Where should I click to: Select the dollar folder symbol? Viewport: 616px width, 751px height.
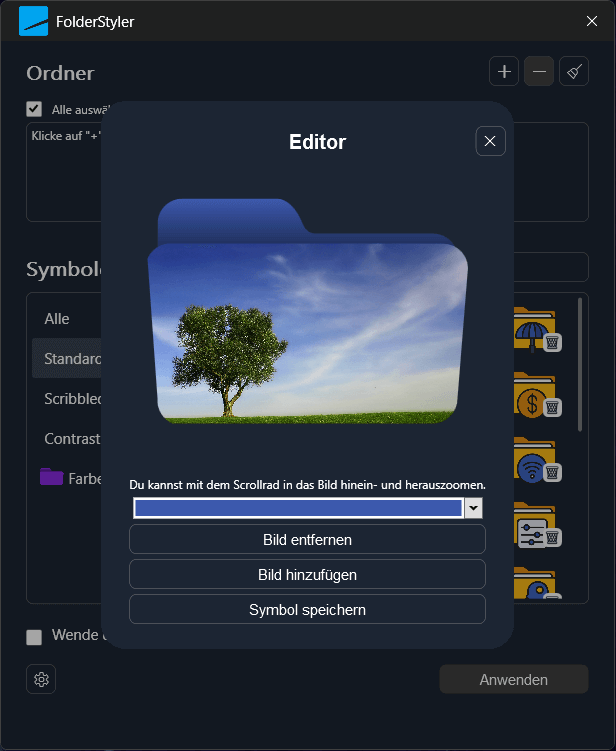click(531, 394)
